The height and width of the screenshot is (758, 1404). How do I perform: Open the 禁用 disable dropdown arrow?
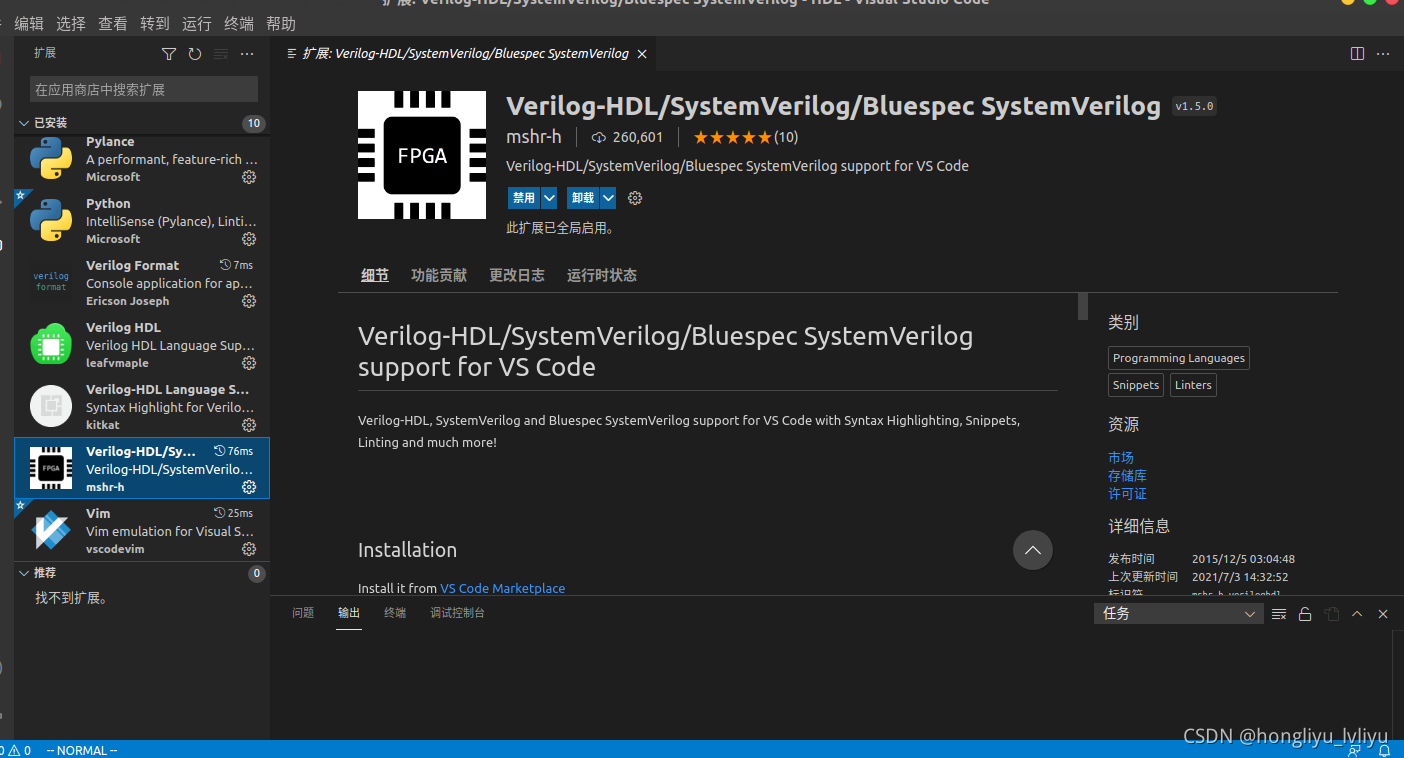tap(549, 198)
